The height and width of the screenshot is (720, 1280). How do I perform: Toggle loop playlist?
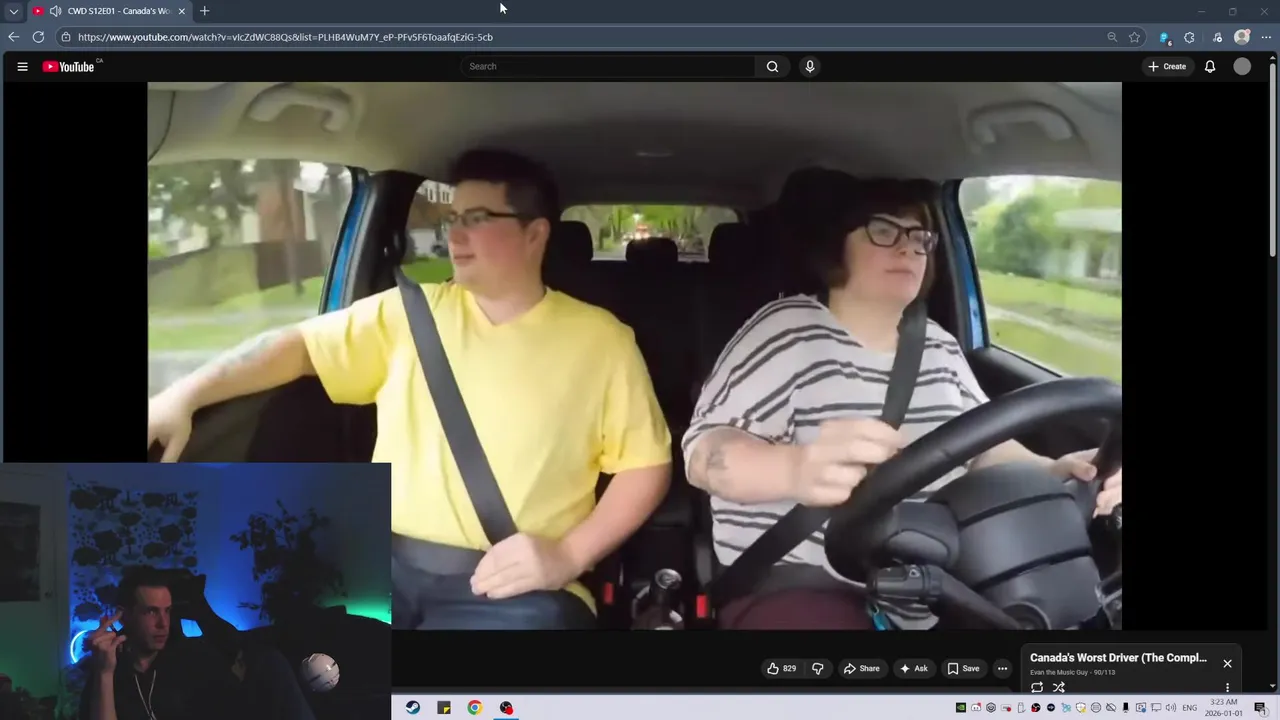[x=1037, y=688]
